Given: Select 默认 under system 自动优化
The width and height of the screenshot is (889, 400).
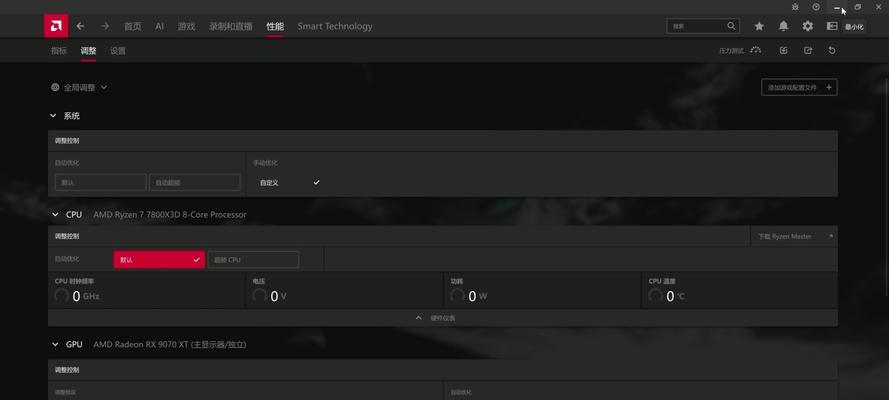Looking at the screenshot, I should tap(100, 182).
